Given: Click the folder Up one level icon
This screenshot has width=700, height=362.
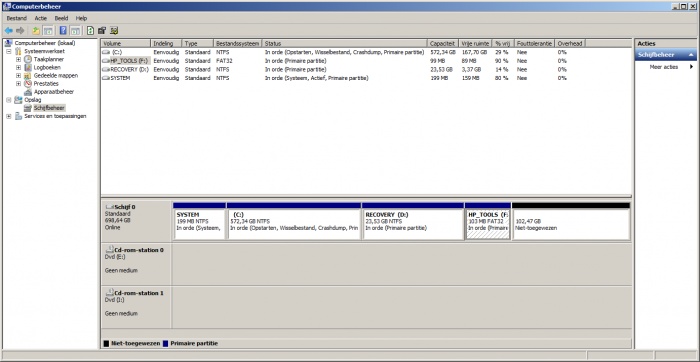Looking at the screenshot, I should 36,31.
